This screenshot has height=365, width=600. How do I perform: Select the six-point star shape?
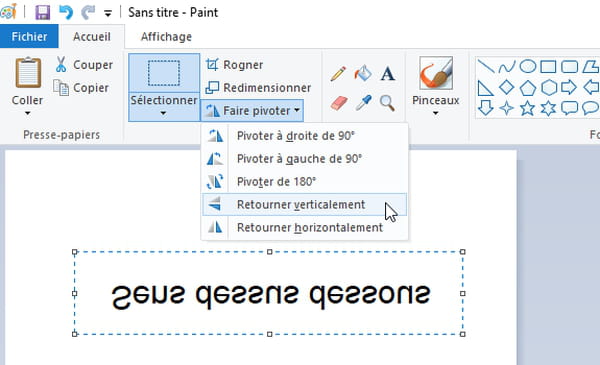click(x=548, y=108)
